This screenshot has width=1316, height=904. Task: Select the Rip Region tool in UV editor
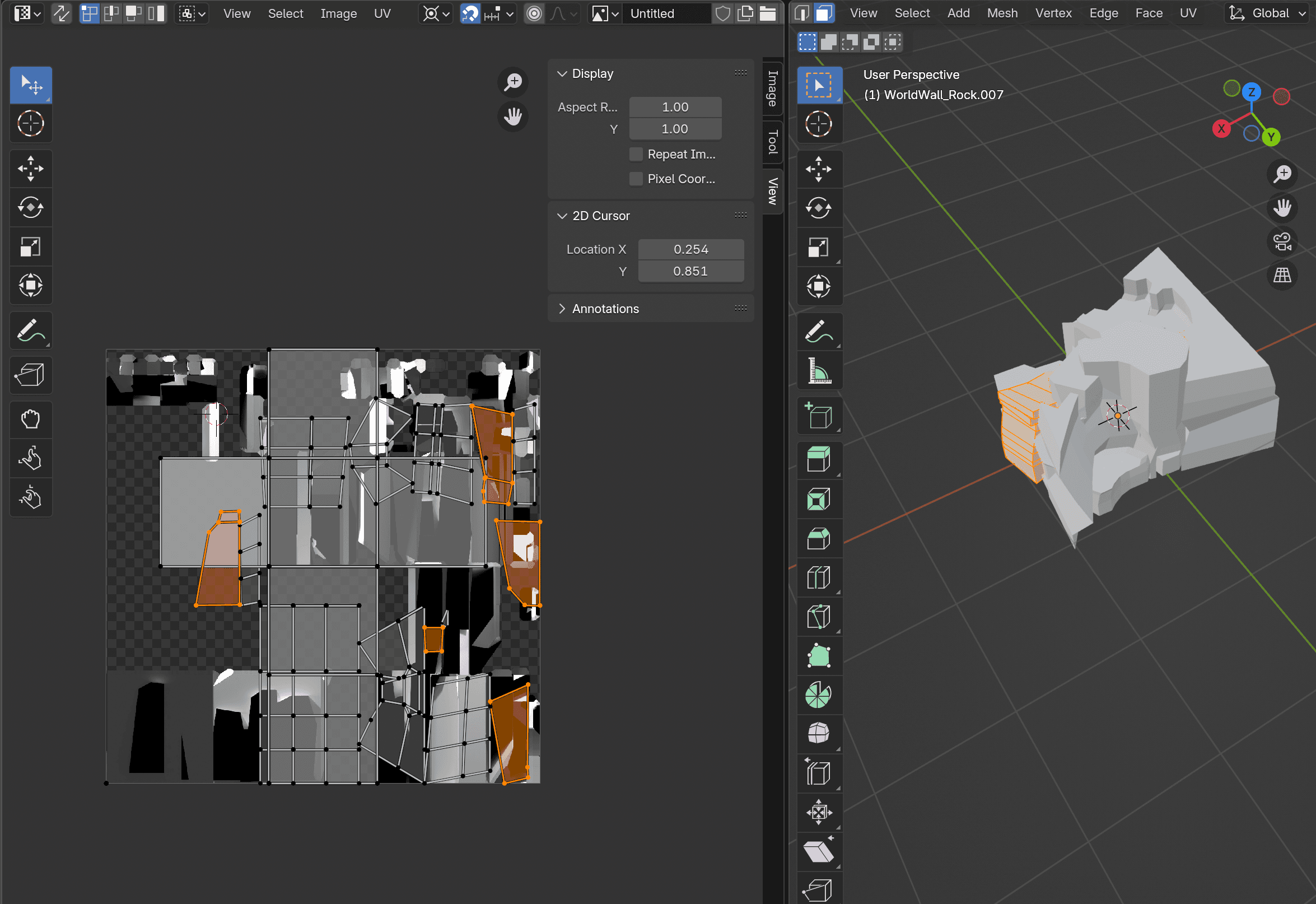tap(30, 374)
